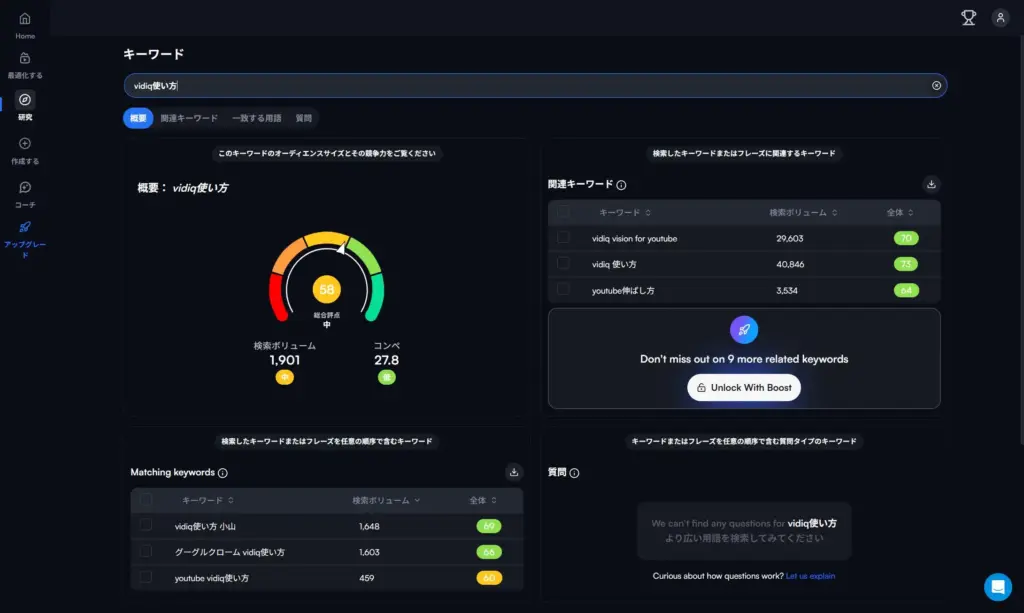The width and height of the screenshot is (1024, 613).
Task: Select all rows in 関連キーワード table
Action: click(563, 212)
